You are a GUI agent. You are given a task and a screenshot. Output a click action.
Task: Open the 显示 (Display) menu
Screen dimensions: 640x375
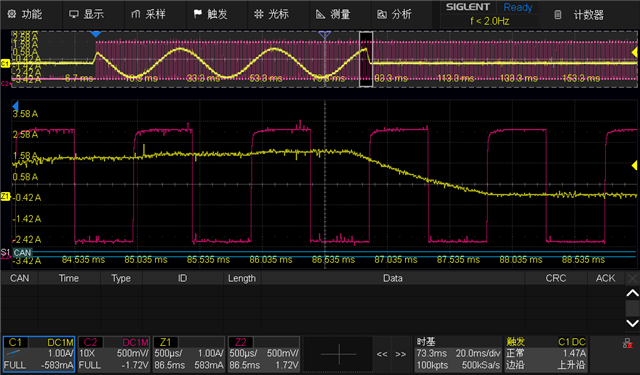87,14
